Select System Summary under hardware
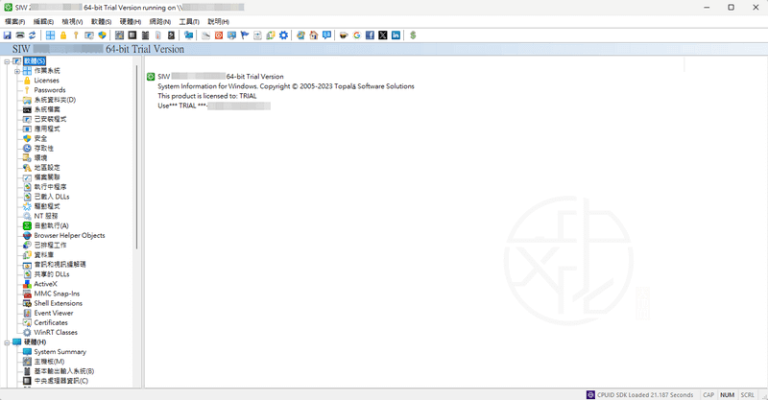 point(59,352)
